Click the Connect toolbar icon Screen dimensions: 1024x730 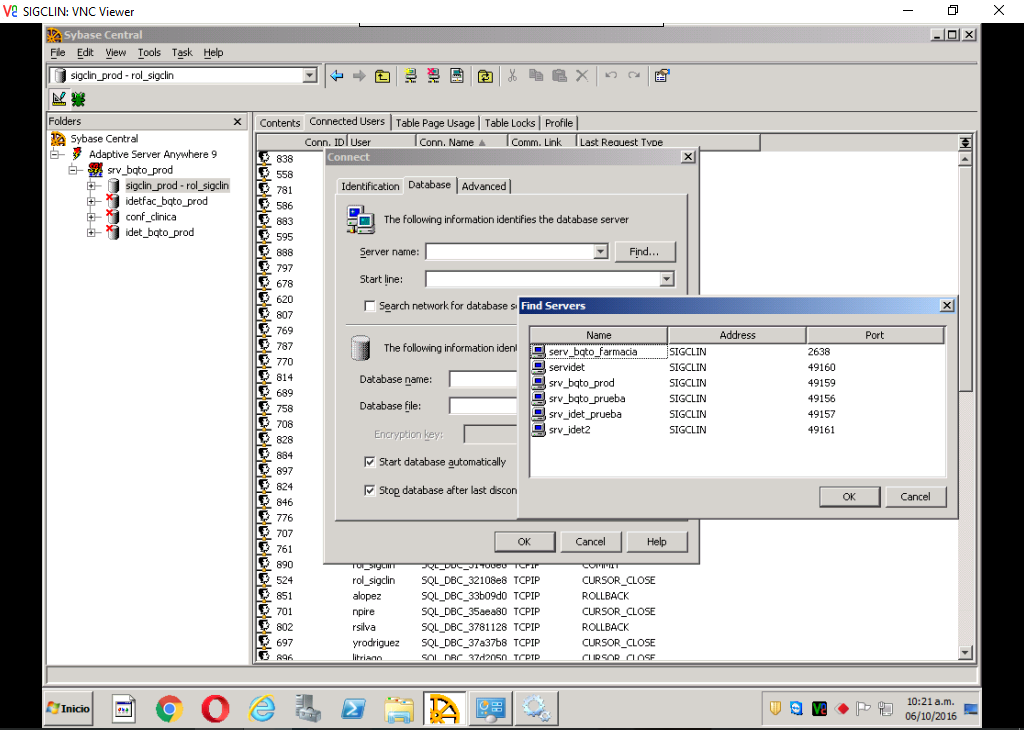[410, 76]
